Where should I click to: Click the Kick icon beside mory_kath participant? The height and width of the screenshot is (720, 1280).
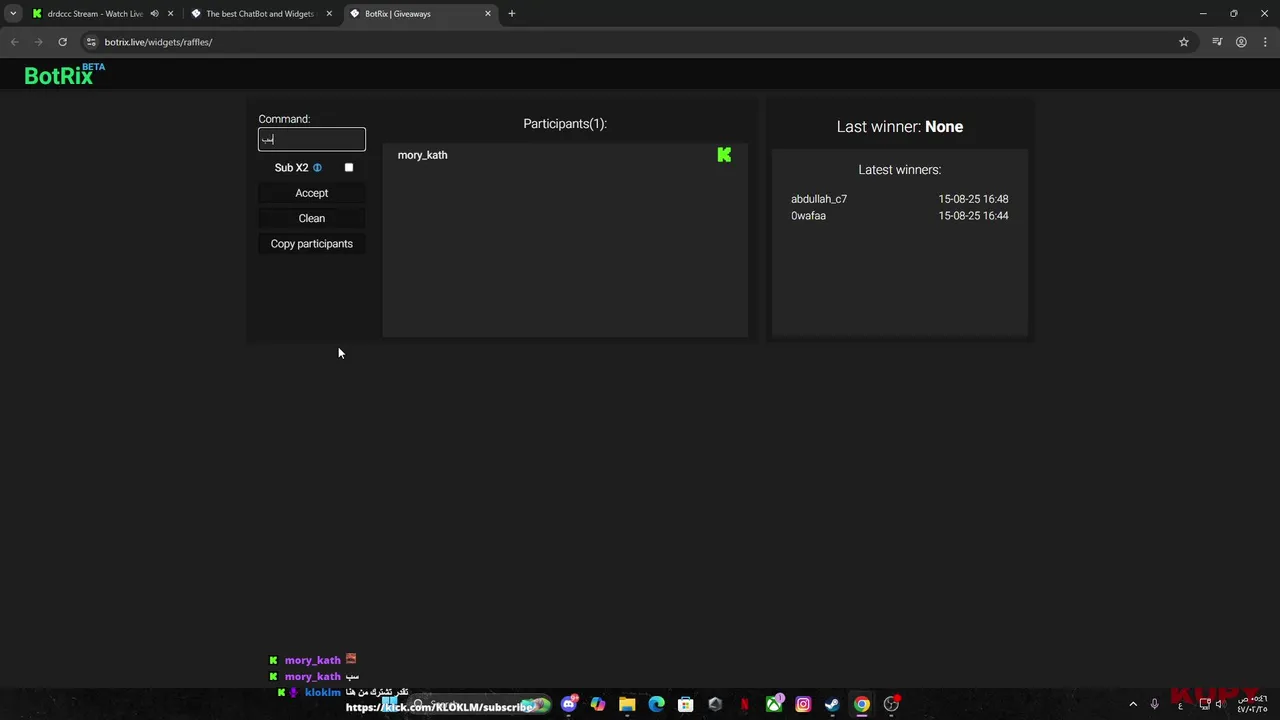[x=724, y=154]
